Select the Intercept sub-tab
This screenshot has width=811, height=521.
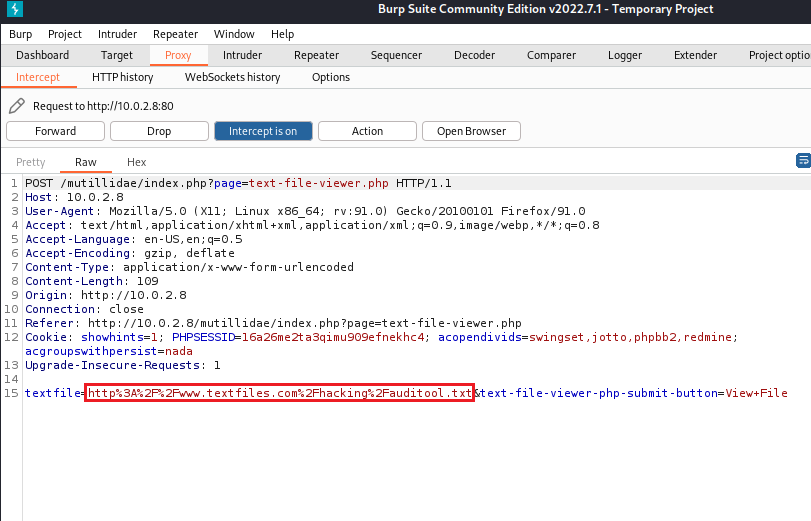[38, 77]
